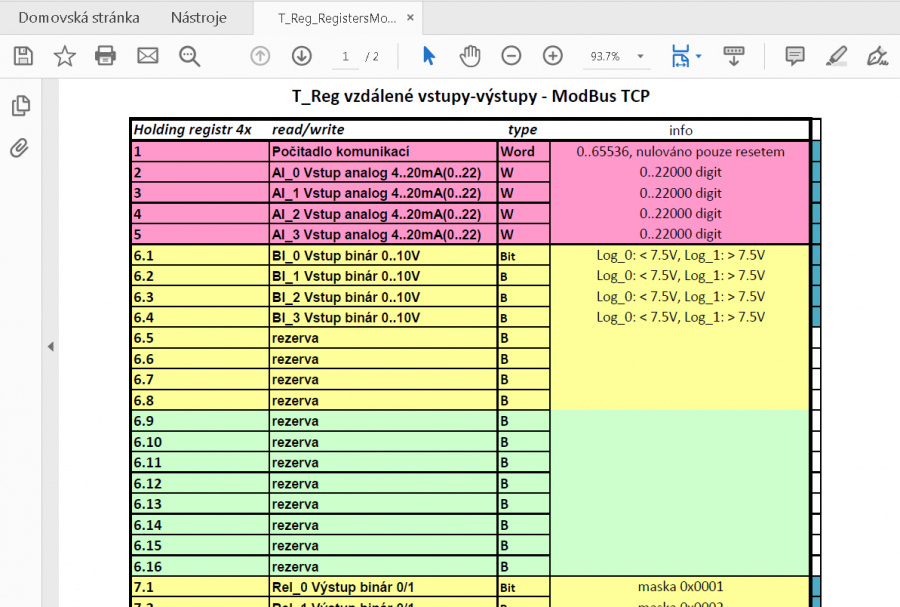Screen dimensions: 900x607
Task: Click the '/ 2' total pages label
Action: 372,56
